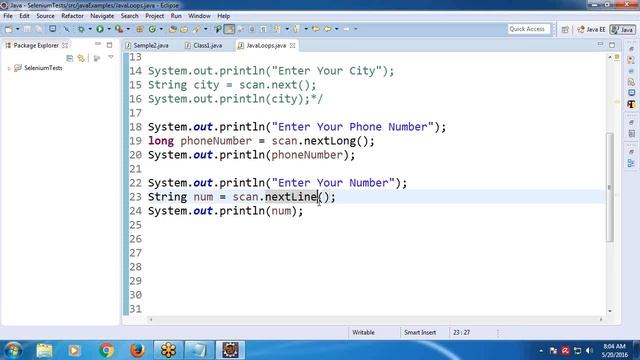Open the Refactor menu
This screenshot has height=360, width=640.
[x=72, y=16]
